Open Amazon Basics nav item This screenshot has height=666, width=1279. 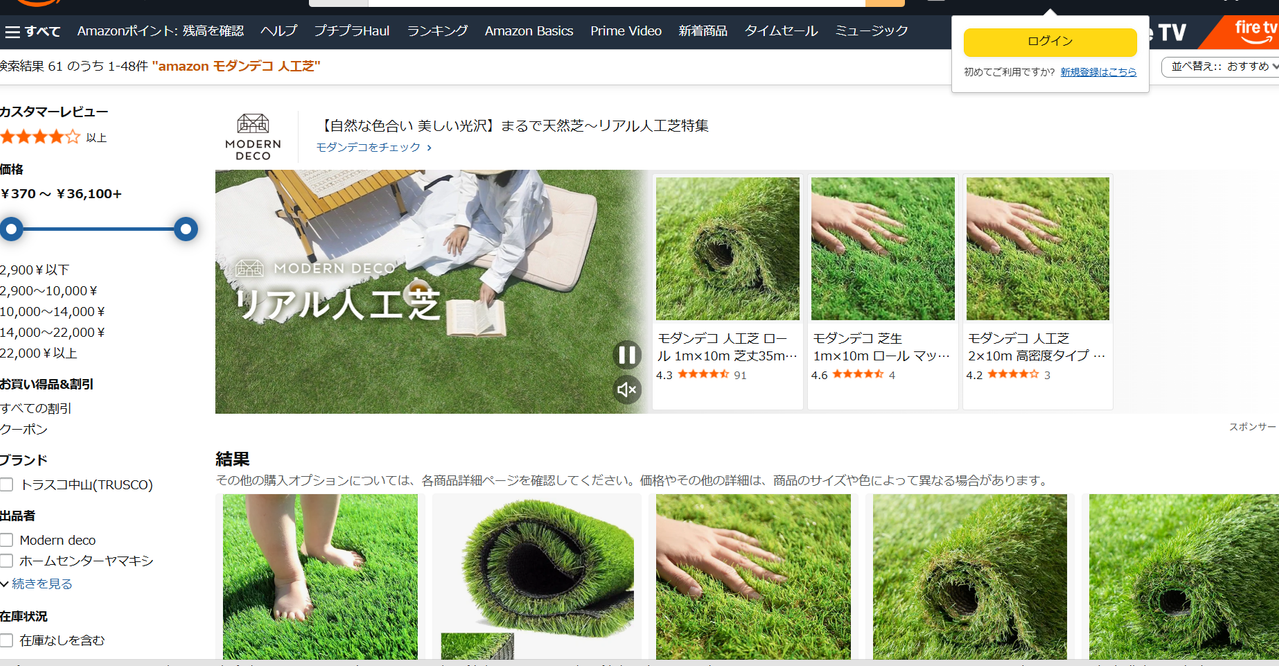pyautogui.click(x=529, y=31)
